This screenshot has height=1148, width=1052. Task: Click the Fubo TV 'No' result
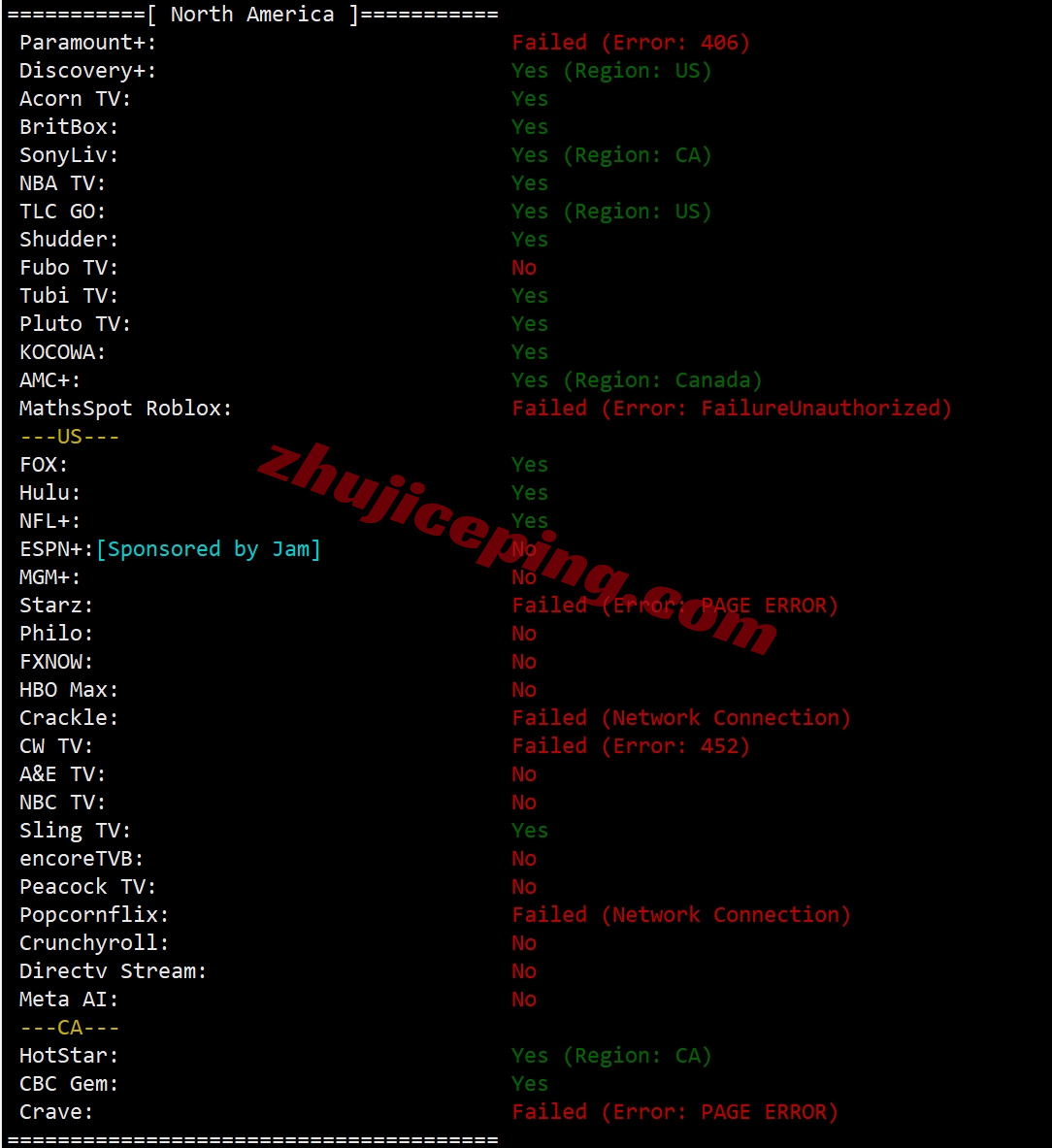coord(524,268)
